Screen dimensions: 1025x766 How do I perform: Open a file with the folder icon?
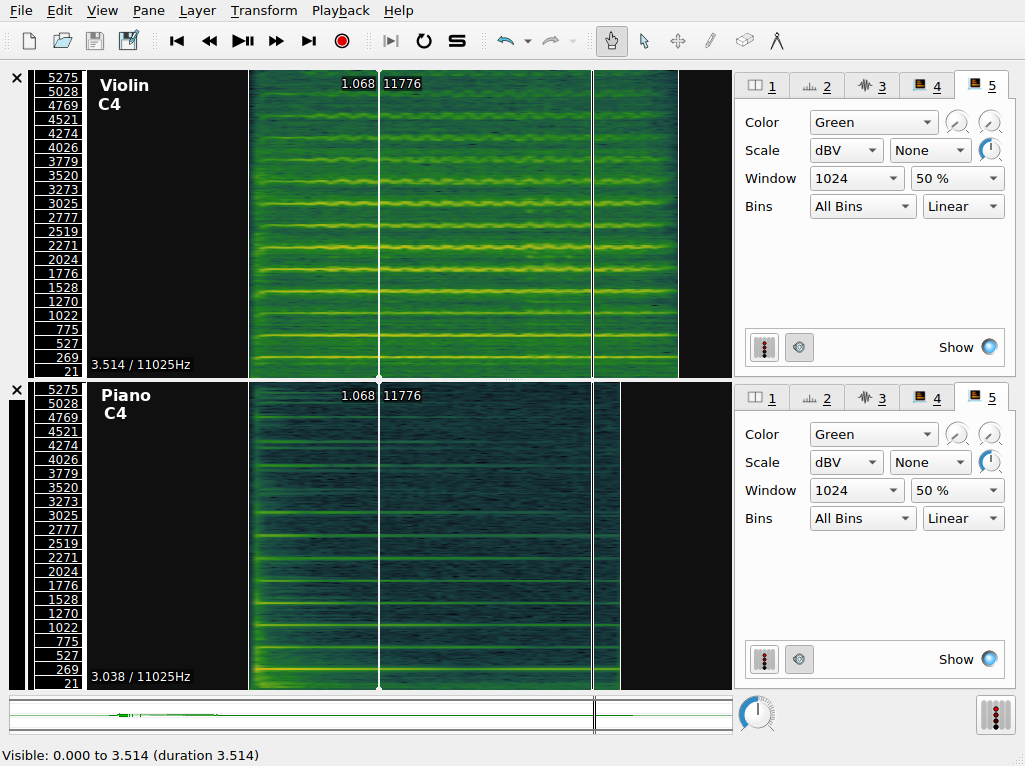click(62, 41)
